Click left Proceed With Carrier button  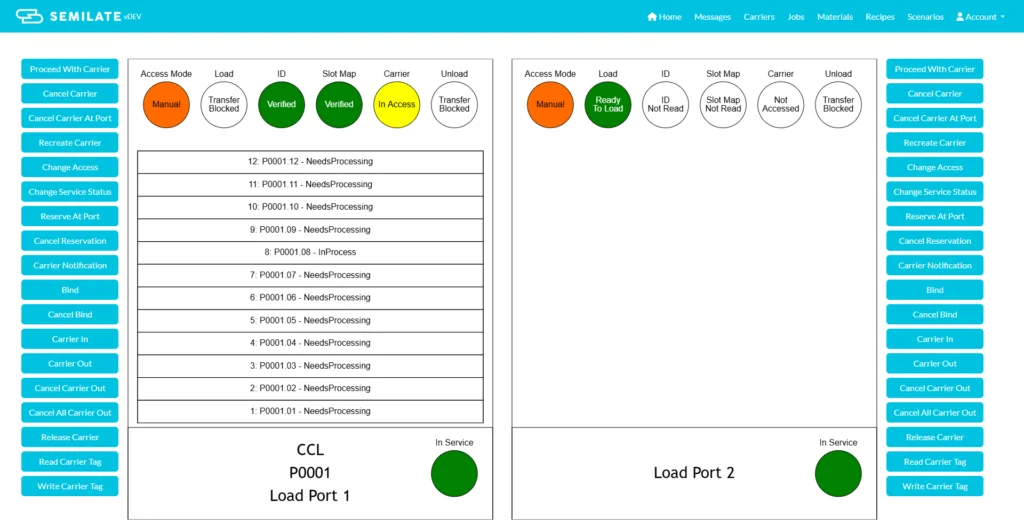(x=70, y=69)
